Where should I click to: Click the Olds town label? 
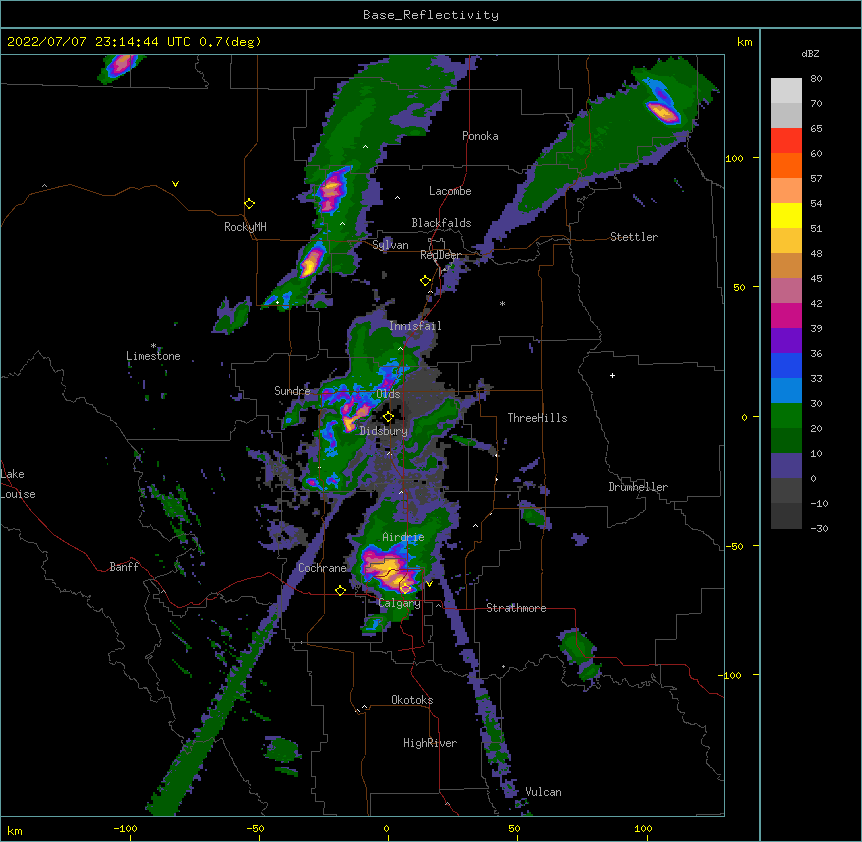388,394
